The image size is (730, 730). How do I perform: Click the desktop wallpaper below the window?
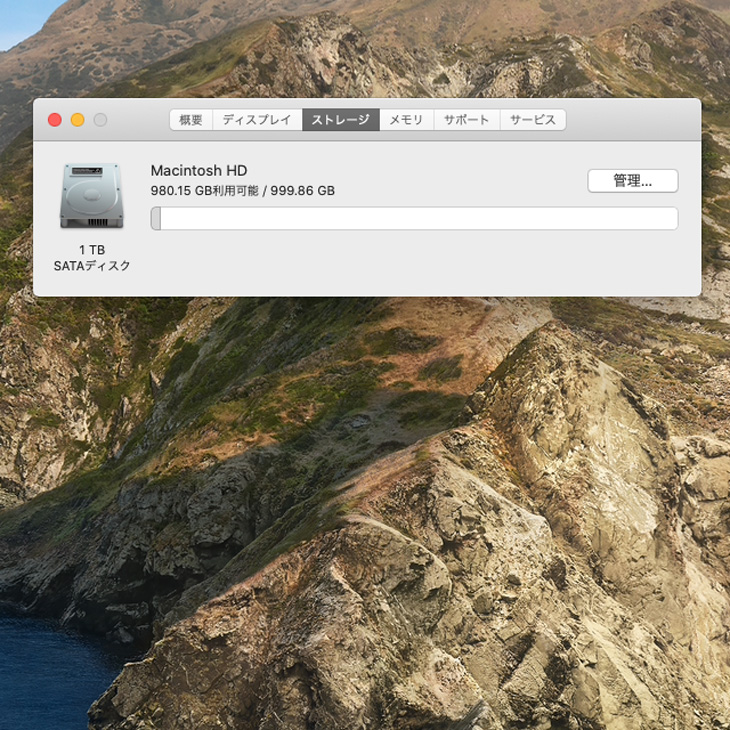pos(365,512)
